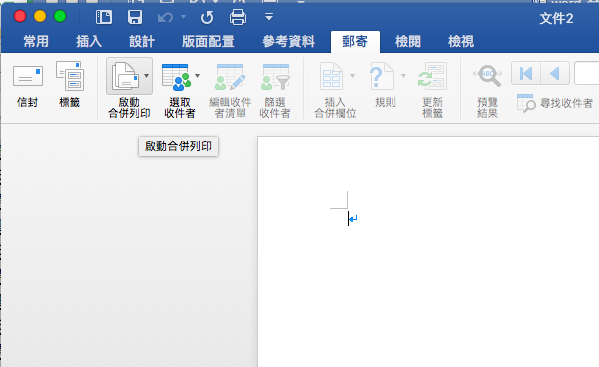
Task: Click the 標籤 labels icon
Action: click(x=70, y=76)
